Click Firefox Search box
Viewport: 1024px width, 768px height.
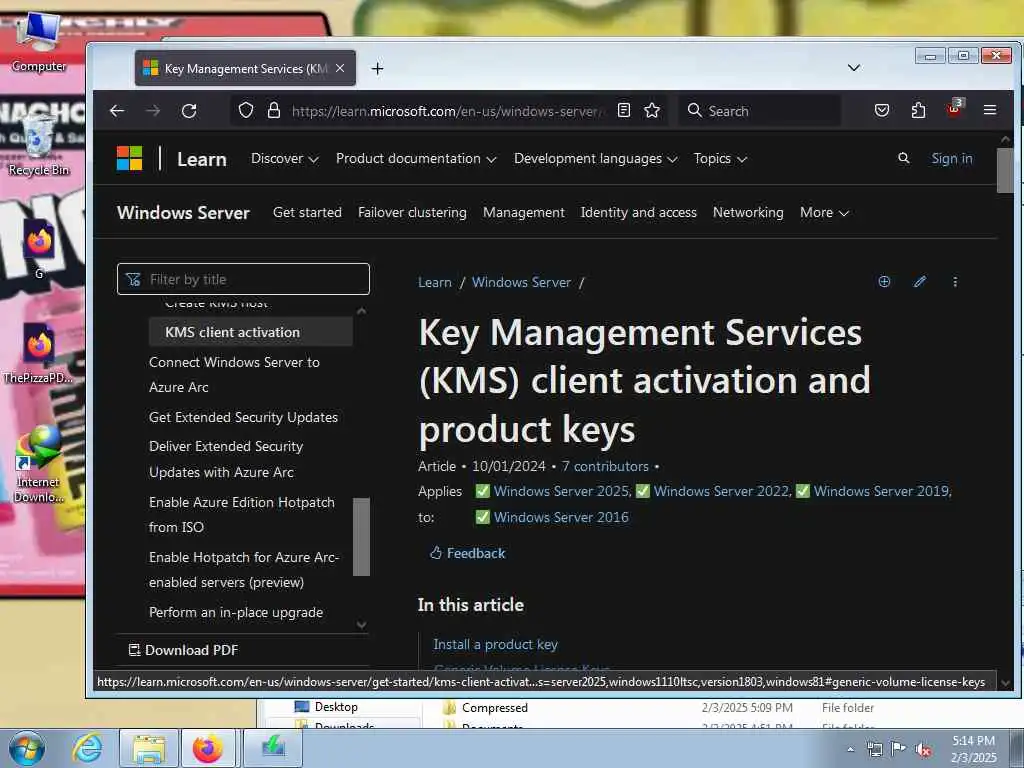759,111
